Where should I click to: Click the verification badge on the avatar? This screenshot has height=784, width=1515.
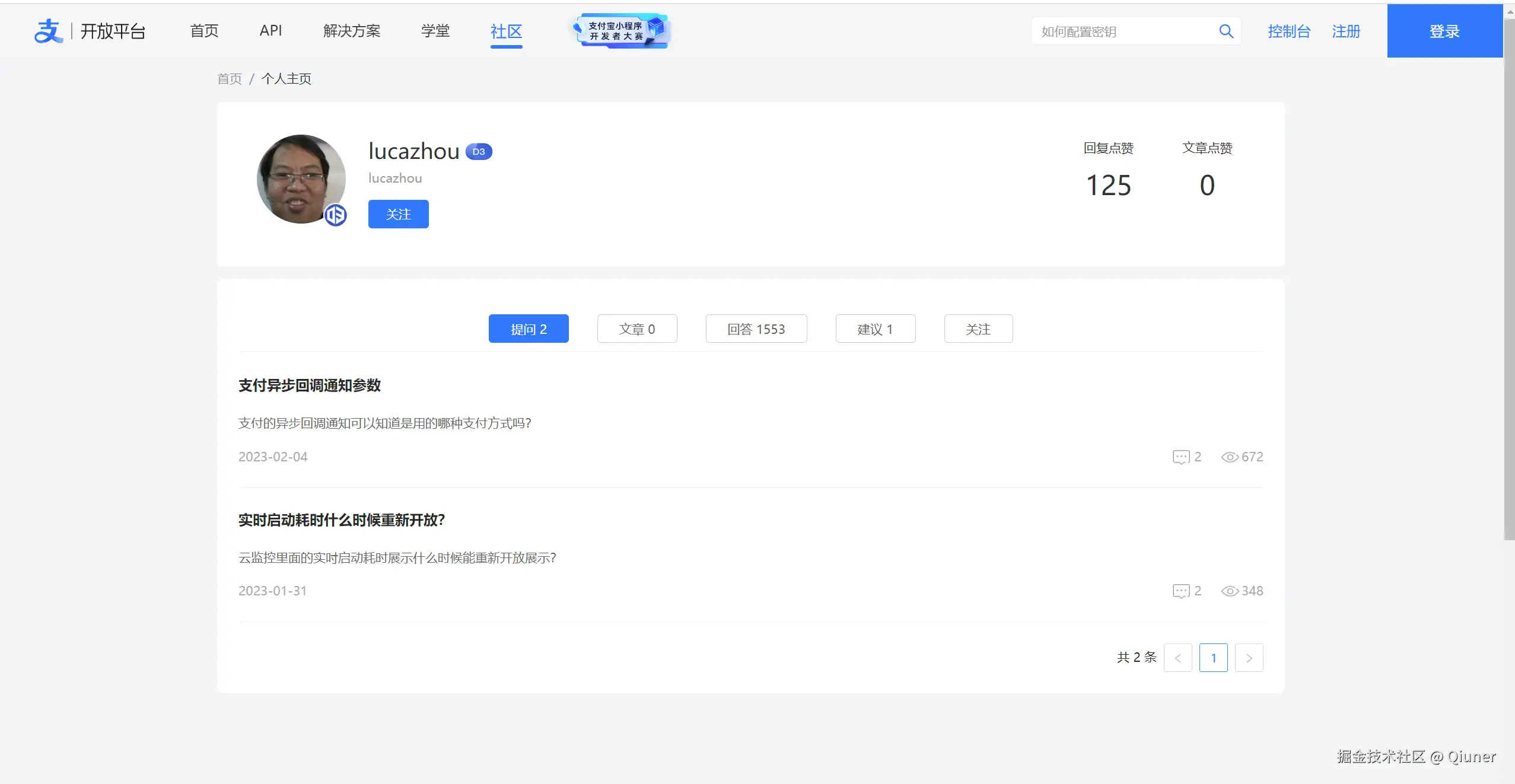point(336,215)
